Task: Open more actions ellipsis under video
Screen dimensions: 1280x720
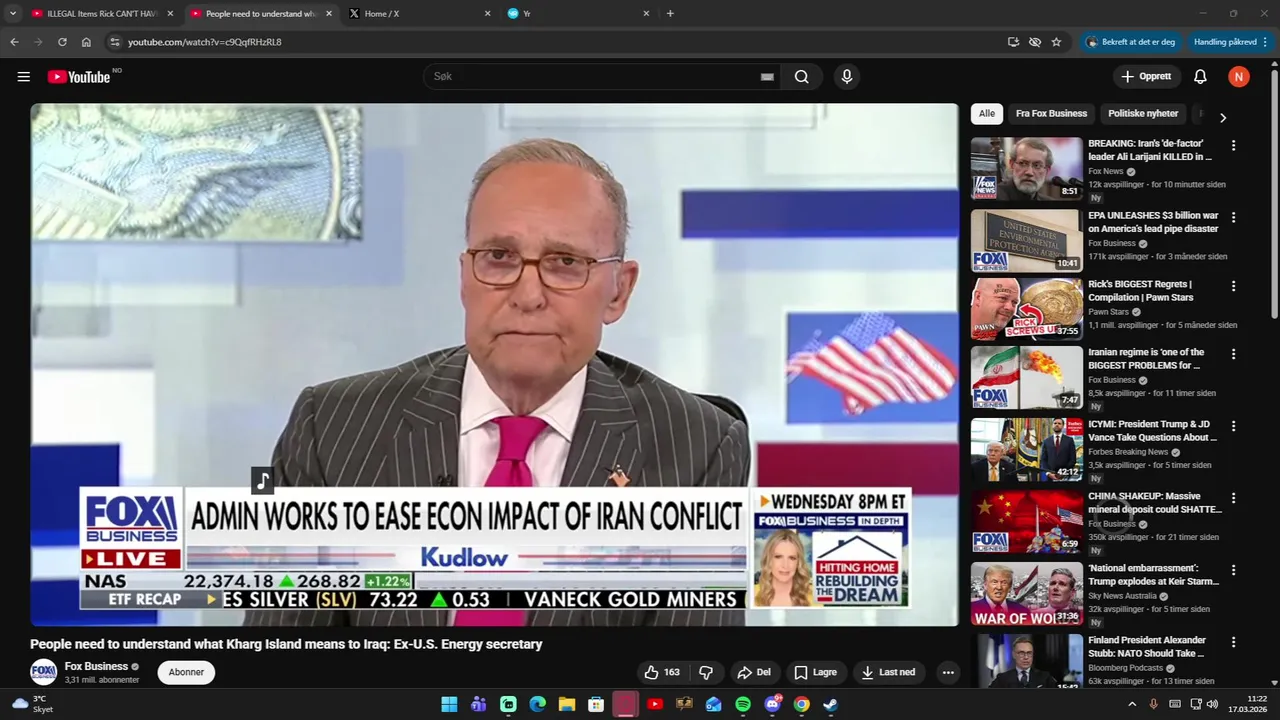Action: pos(948,672)
